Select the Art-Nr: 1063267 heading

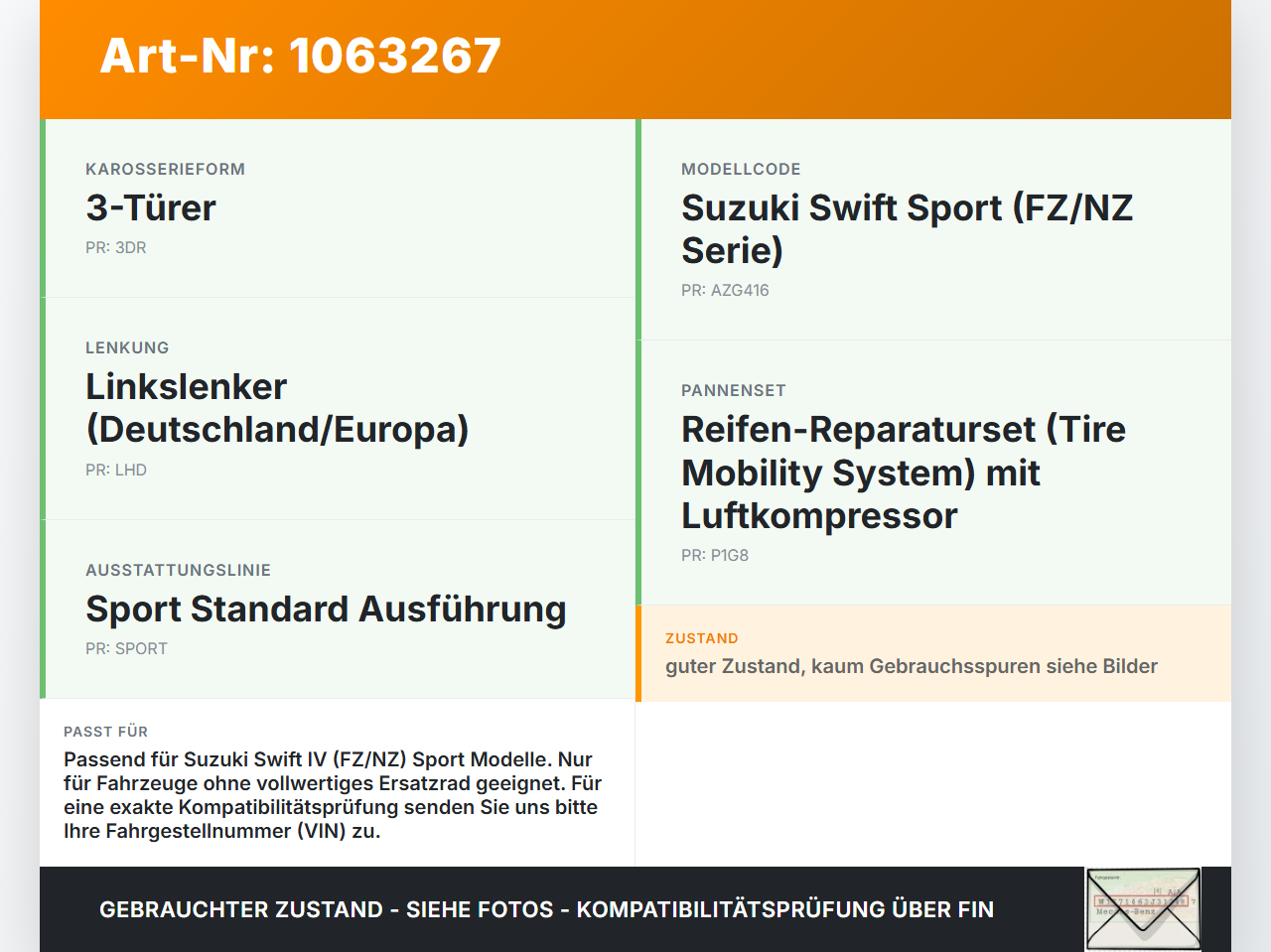pos(301,56)
